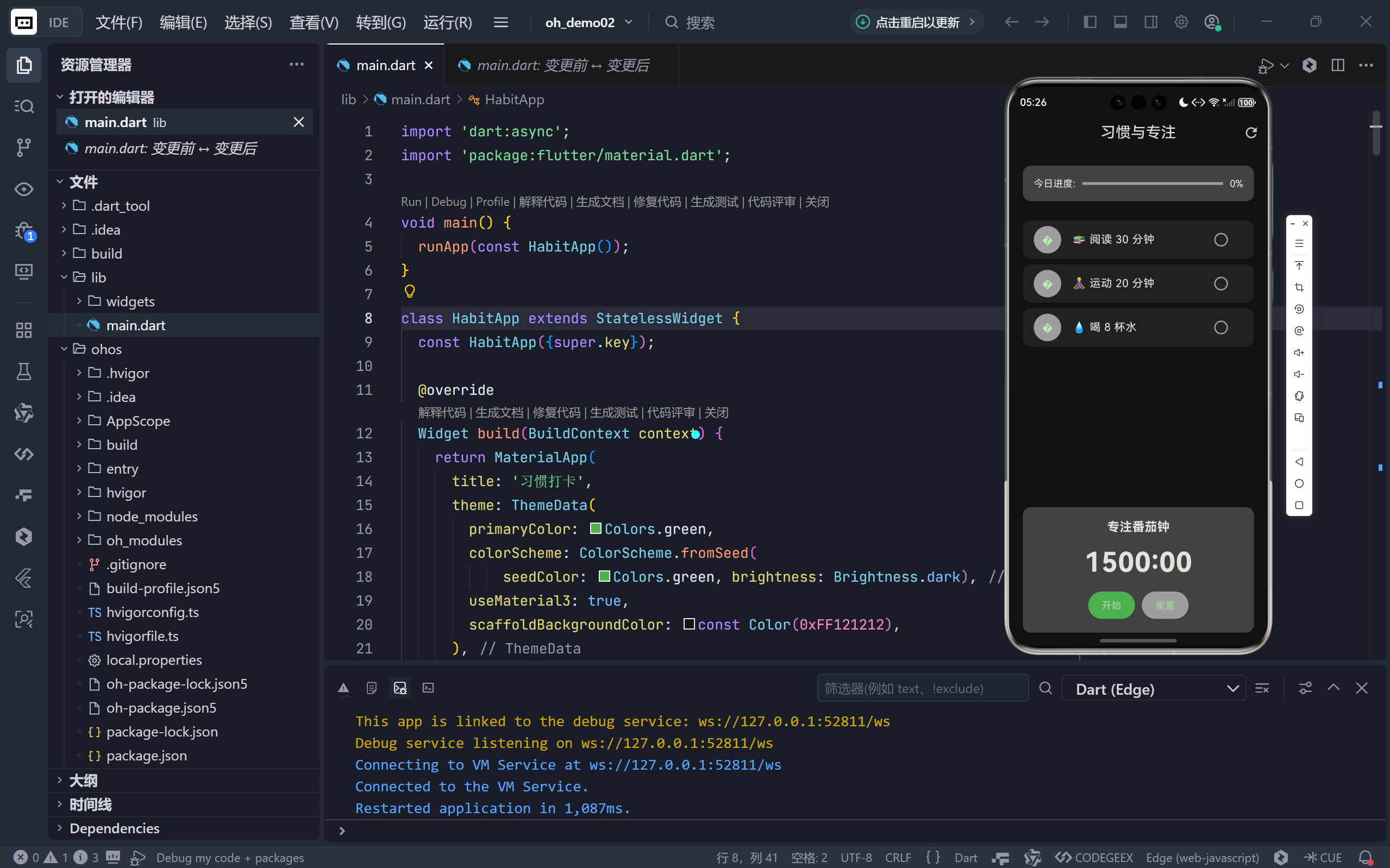This screenshot has height=868, width=1390.
Task: Click the green Colors.green swatch on line 16
Action: (596, 528)
